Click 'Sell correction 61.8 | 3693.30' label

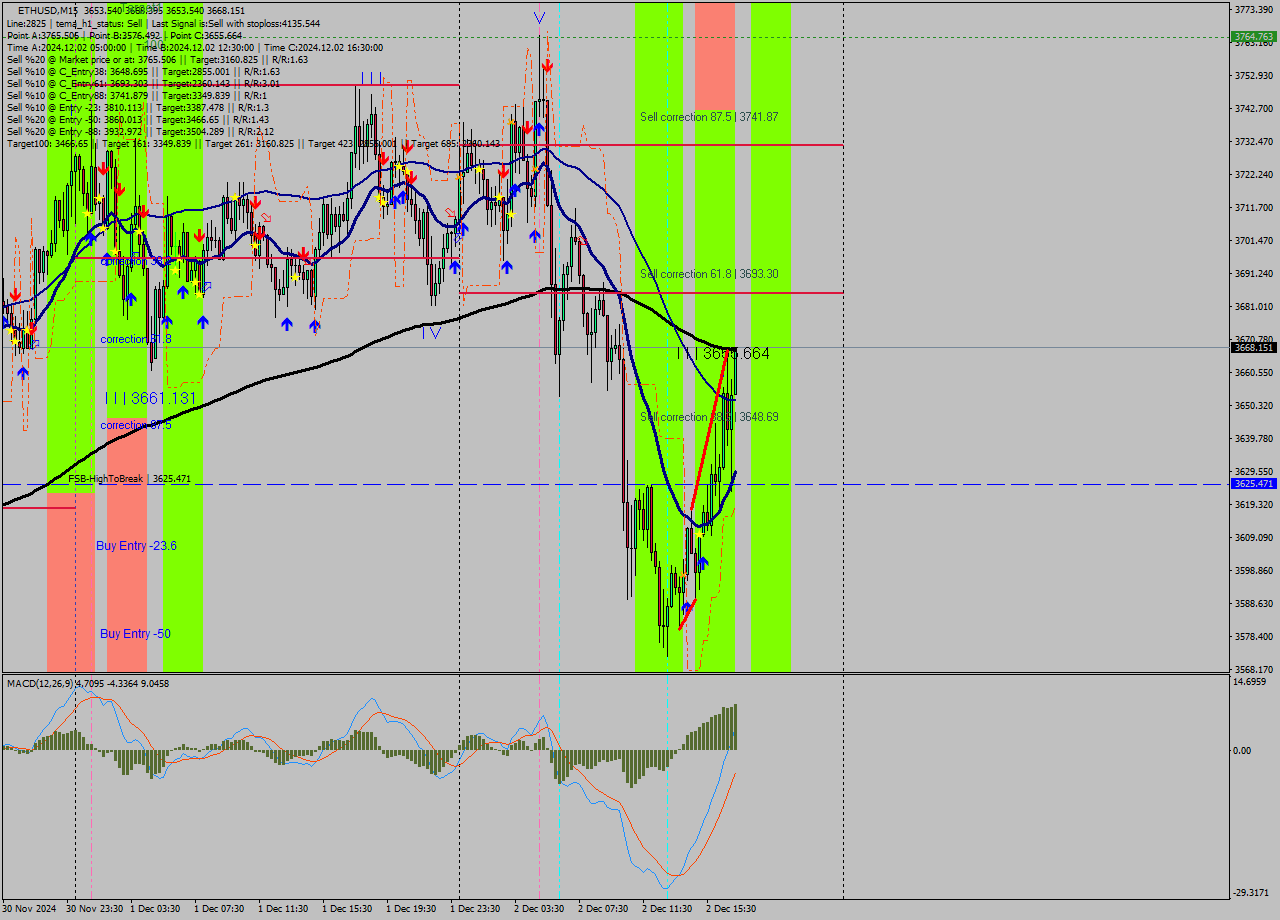(709, 274)
